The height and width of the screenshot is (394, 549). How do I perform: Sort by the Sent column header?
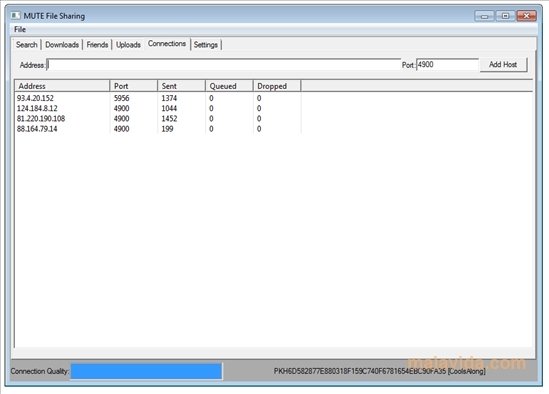point(181,86)
